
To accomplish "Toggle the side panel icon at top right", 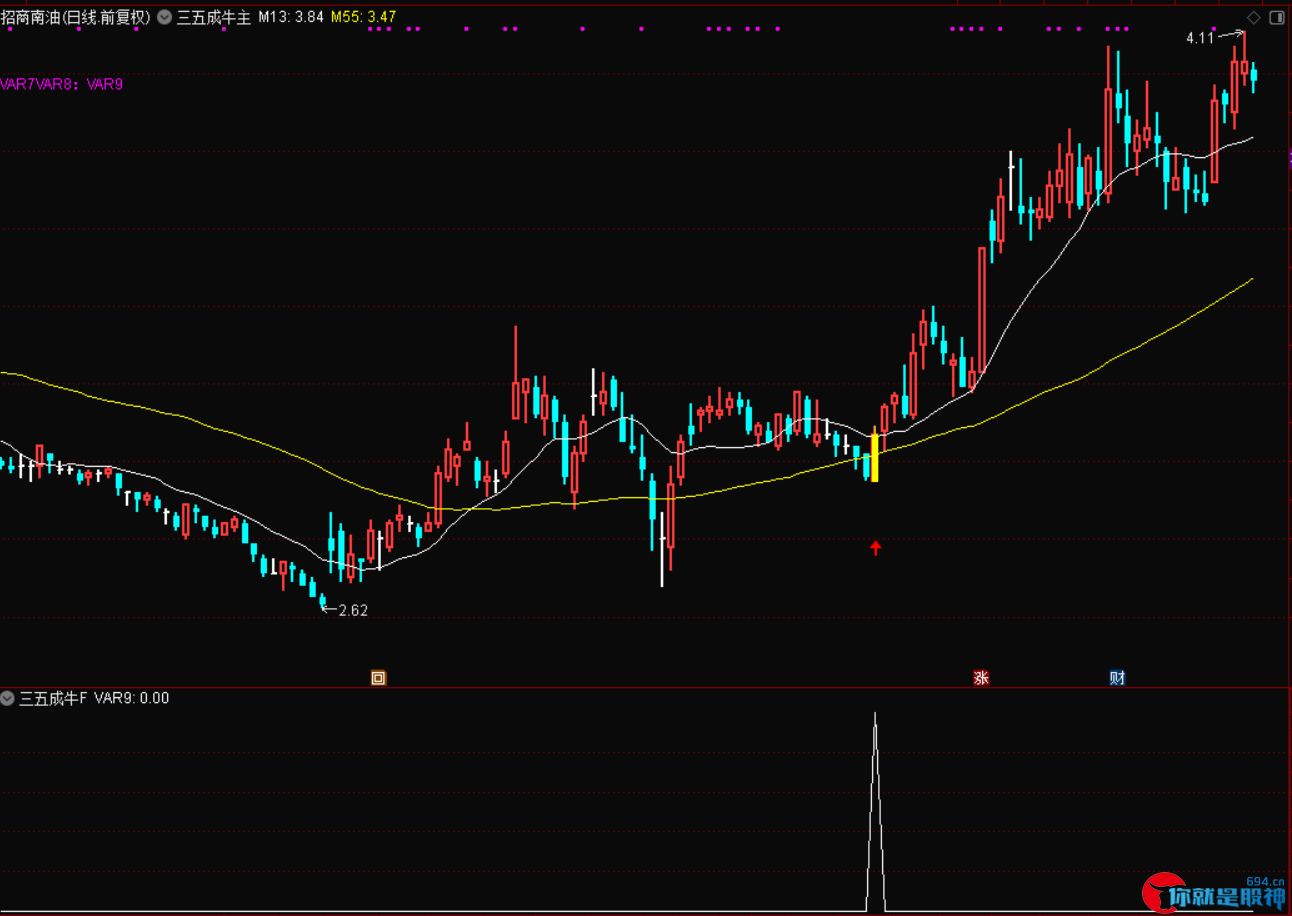I will pyautogui.click(x=1276, y=17).
